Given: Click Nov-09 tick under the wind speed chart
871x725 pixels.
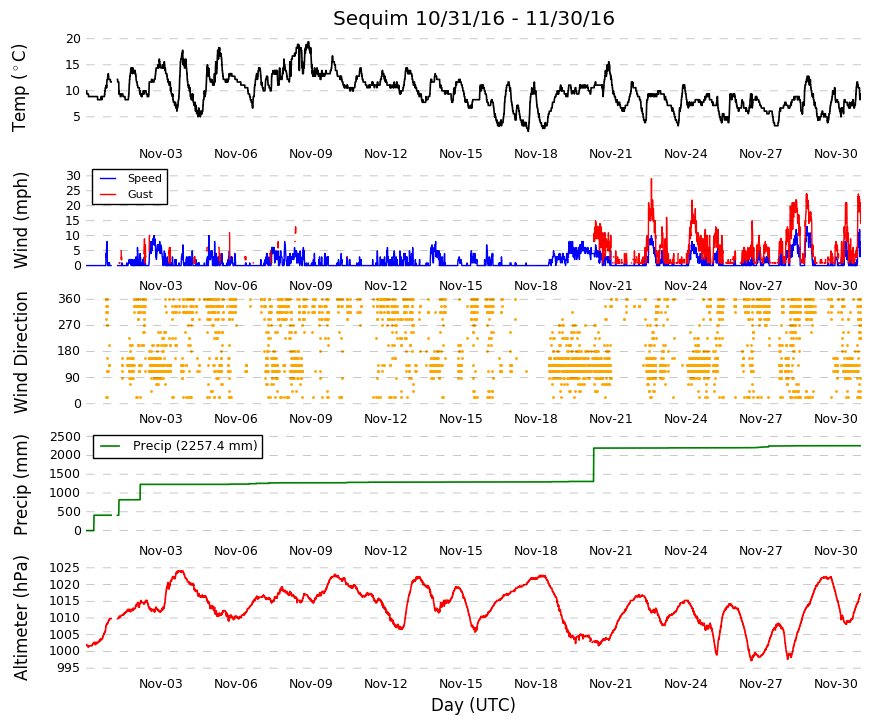Looking at the screenshot, I should pos(311,286).
